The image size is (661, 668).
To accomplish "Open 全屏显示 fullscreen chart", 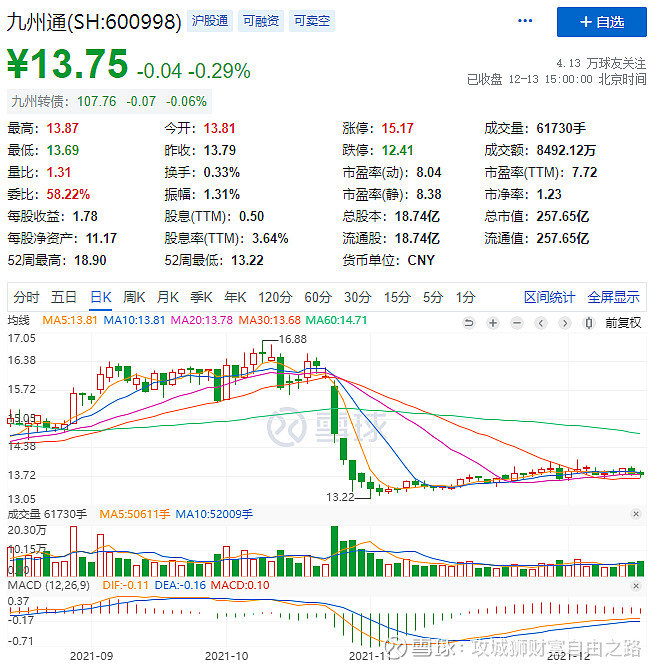I will [x=613, y=297].
